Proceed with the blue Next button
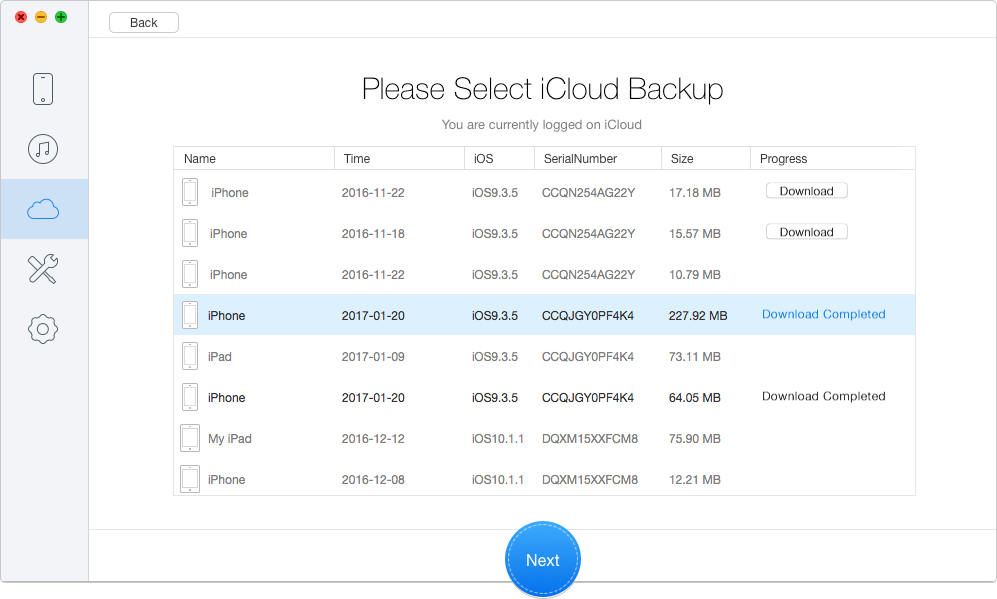This screenshot has width=997, height=599. 542,560
